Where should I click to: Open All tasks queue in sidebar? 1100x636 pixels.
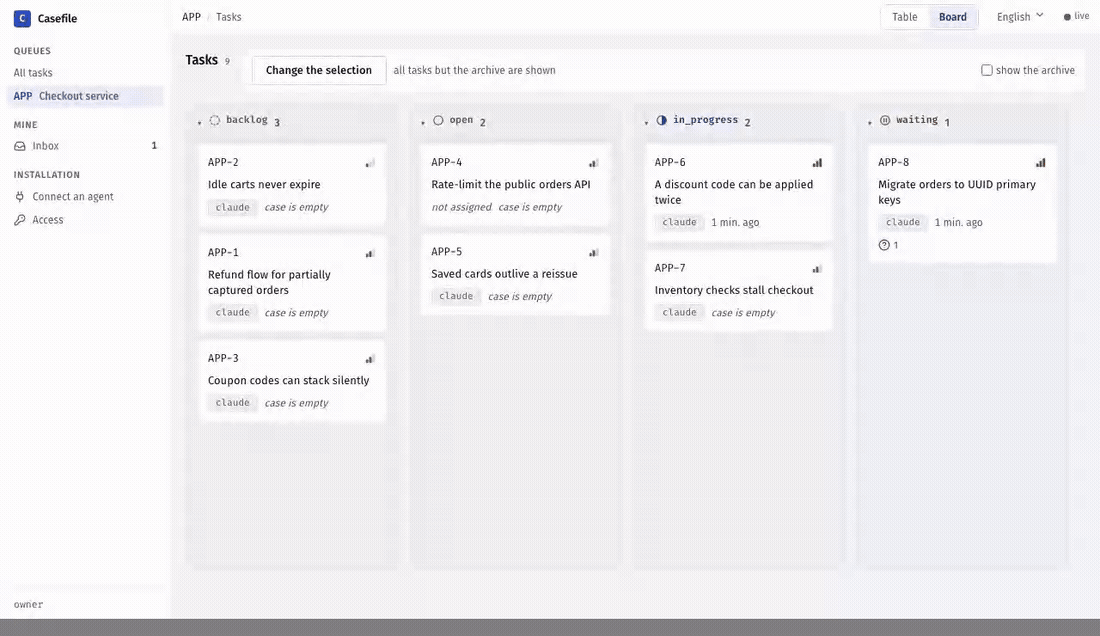85,73
